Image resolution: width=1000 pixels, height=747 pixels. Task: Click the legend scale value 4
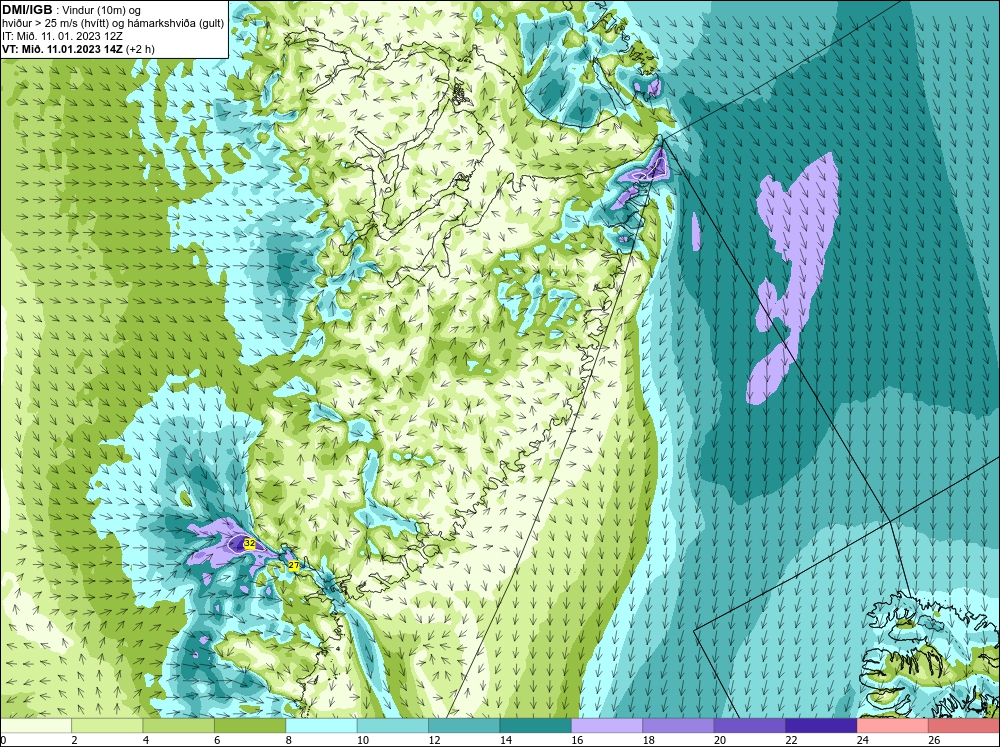pos(146,740)
